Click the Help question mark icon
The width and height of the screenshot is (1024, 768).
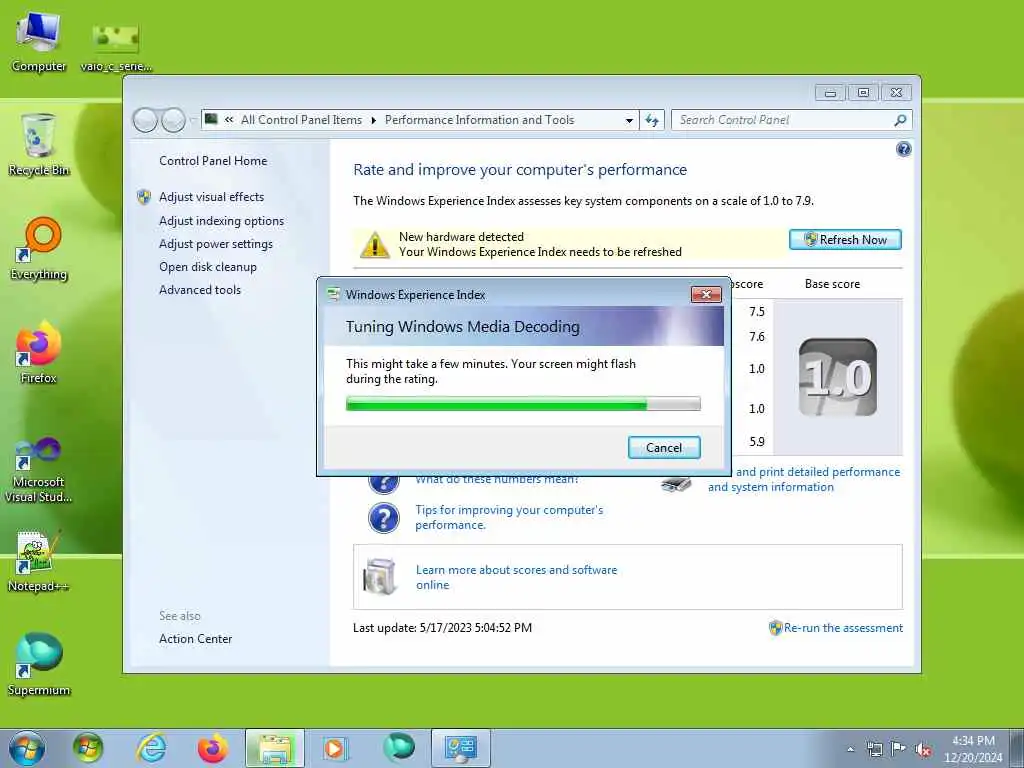click(x=903, y=150)
